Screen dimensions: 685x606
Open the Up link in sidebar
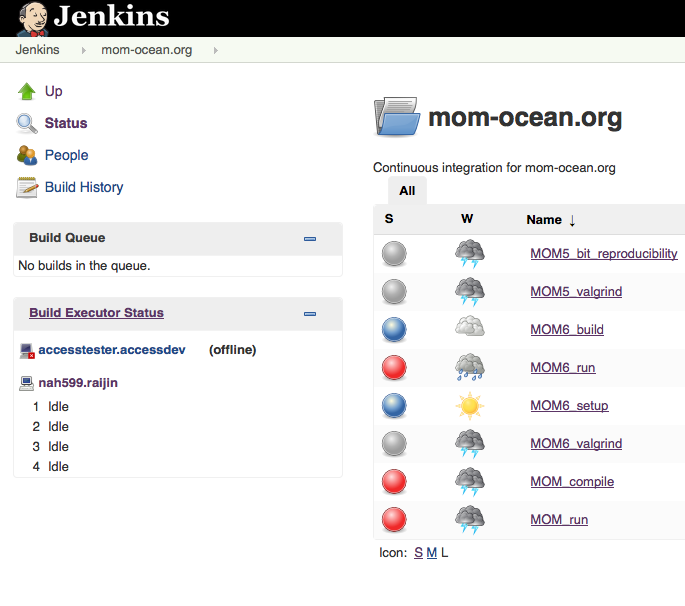54,91
